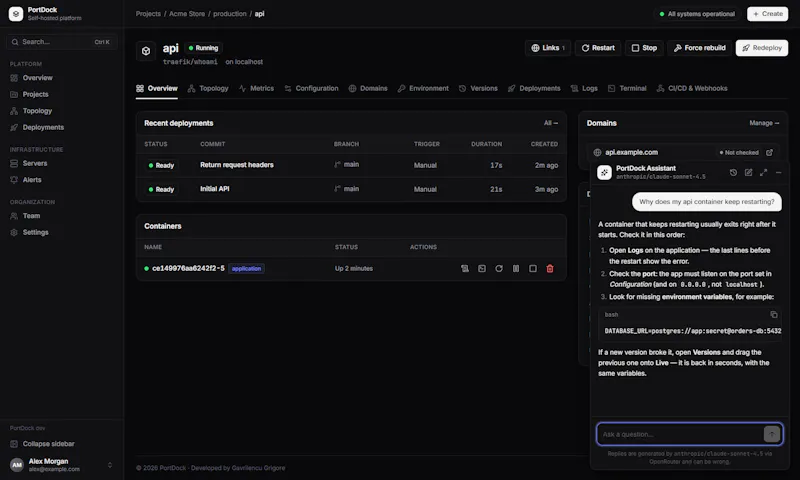The image size is (800, 480).
Task: Click the 'Not checked' domain status
Action: (739, 152)
